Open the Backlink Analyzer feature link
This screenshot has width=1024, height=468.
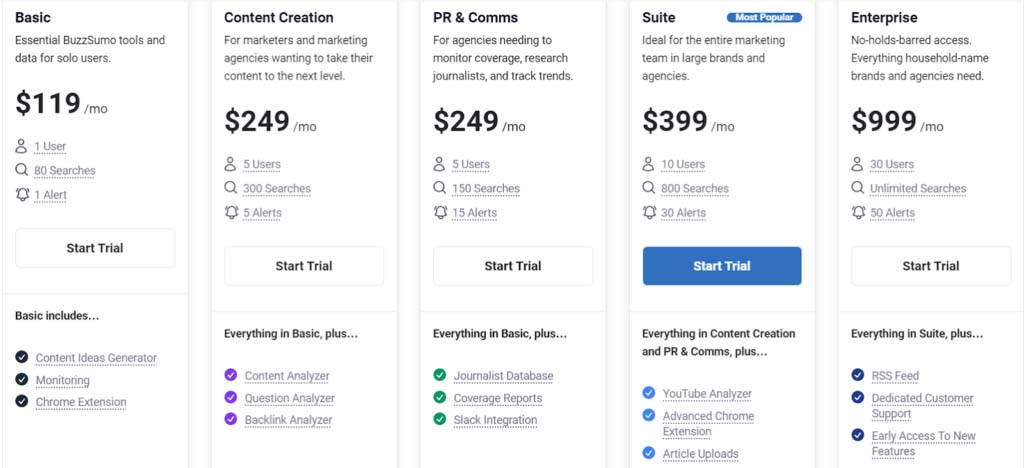point(289,420)
